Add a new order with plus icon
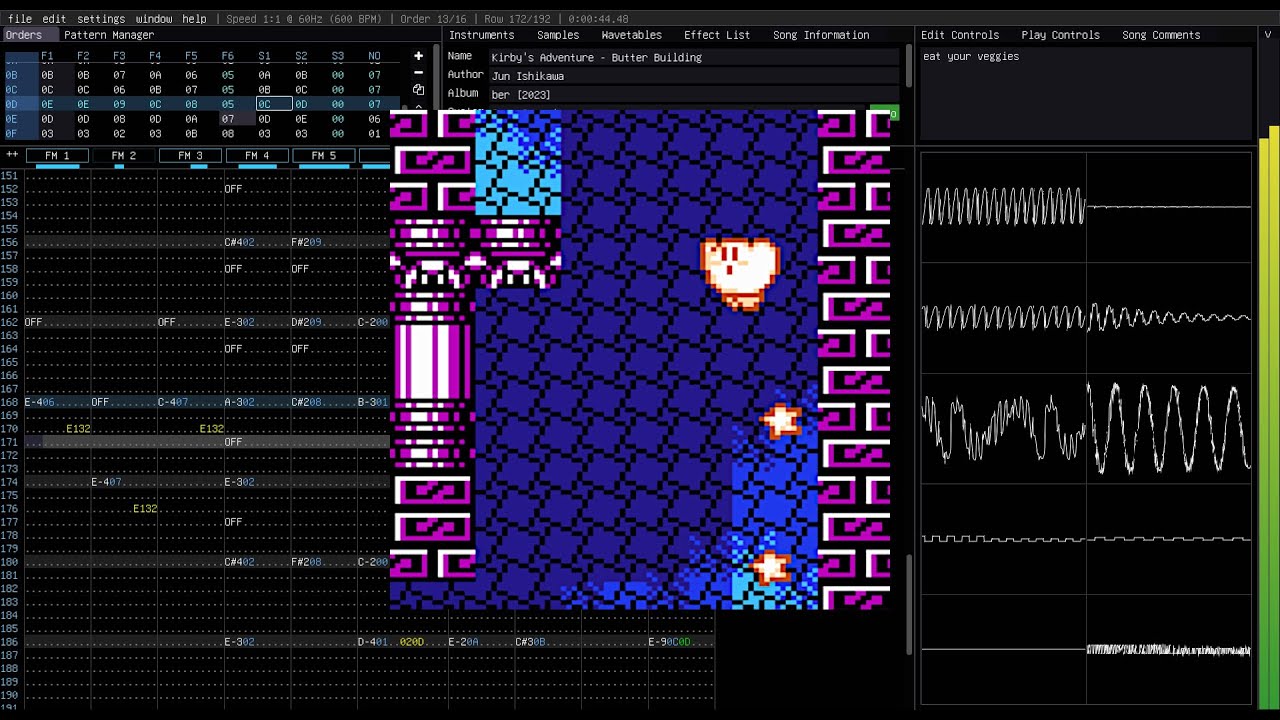Image resolution: width=1280 pixels, height=720 pixels. (x=418, y=56)
